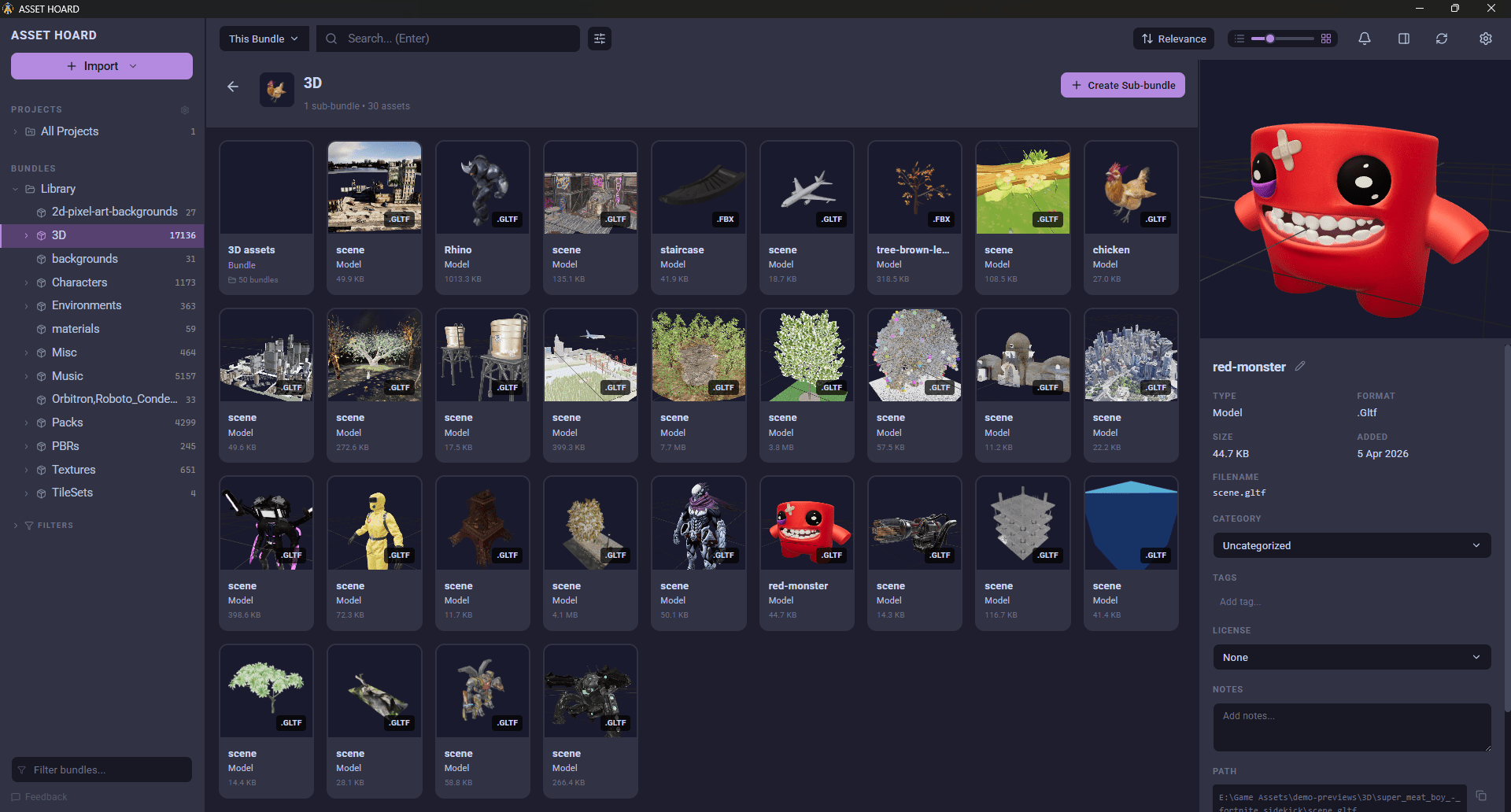Open the This Bundle scope dropdown
Image resolution: width=1511 pixels, height=812 pixels.
click(264, 38)
